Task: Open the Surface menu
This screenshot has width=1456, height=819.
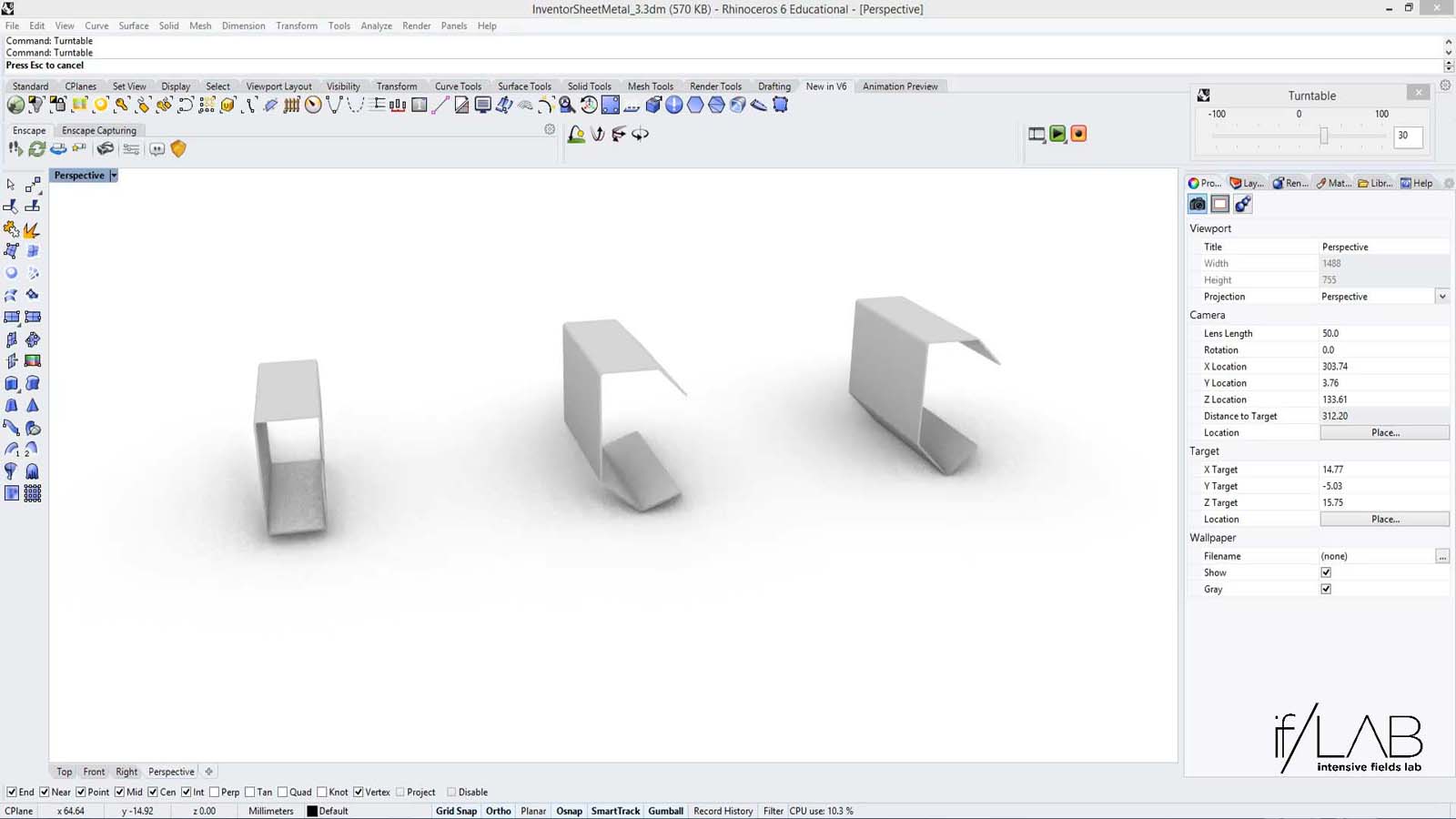Action: coord(133,25)
